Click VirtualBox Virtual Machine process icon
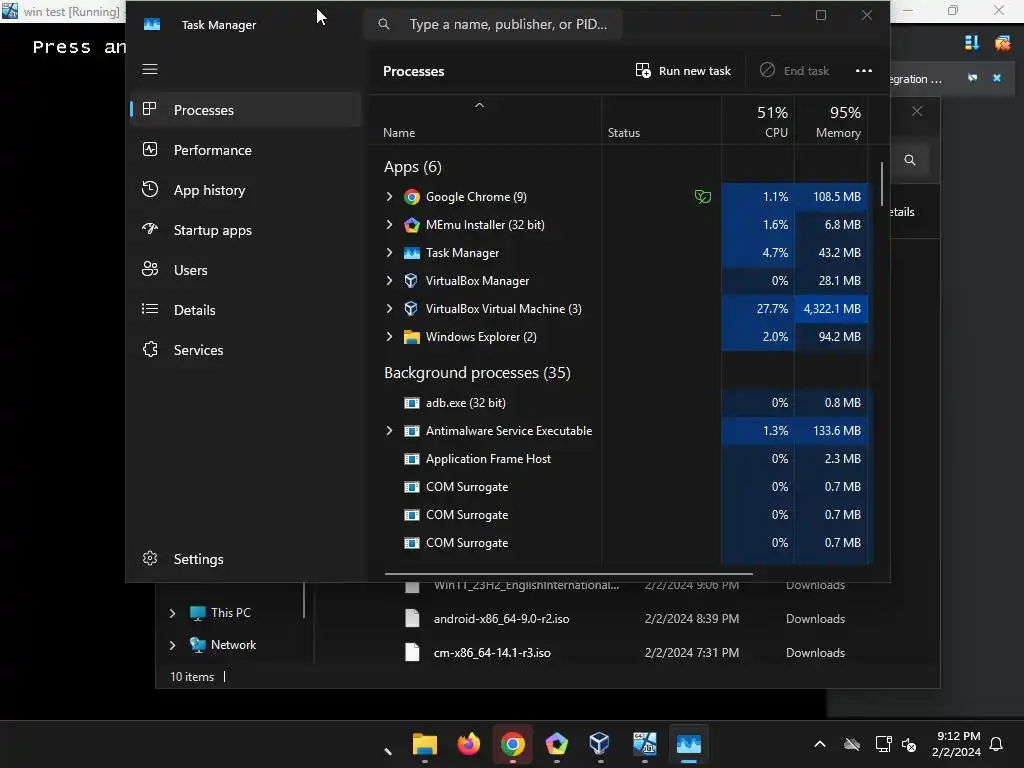This screenshot has width=1024, height=768. tap(411, 309)
